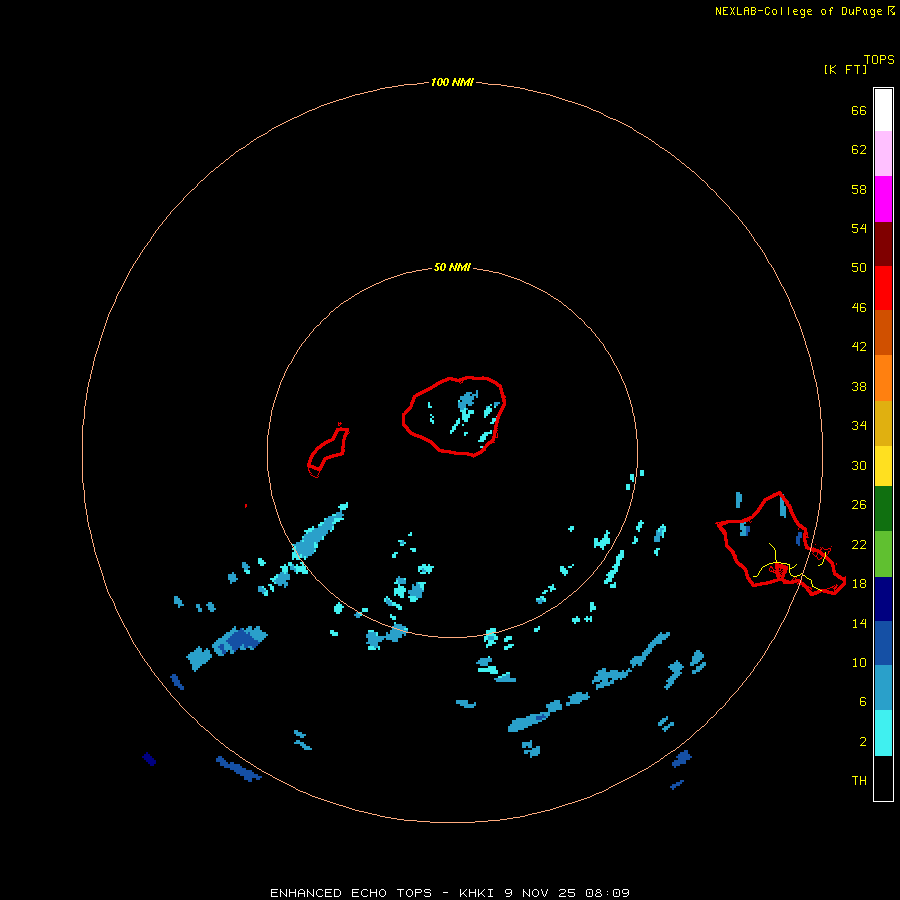
Task: Click the NEXLAB-College of DuPage credit text
Action: [805, 11]
